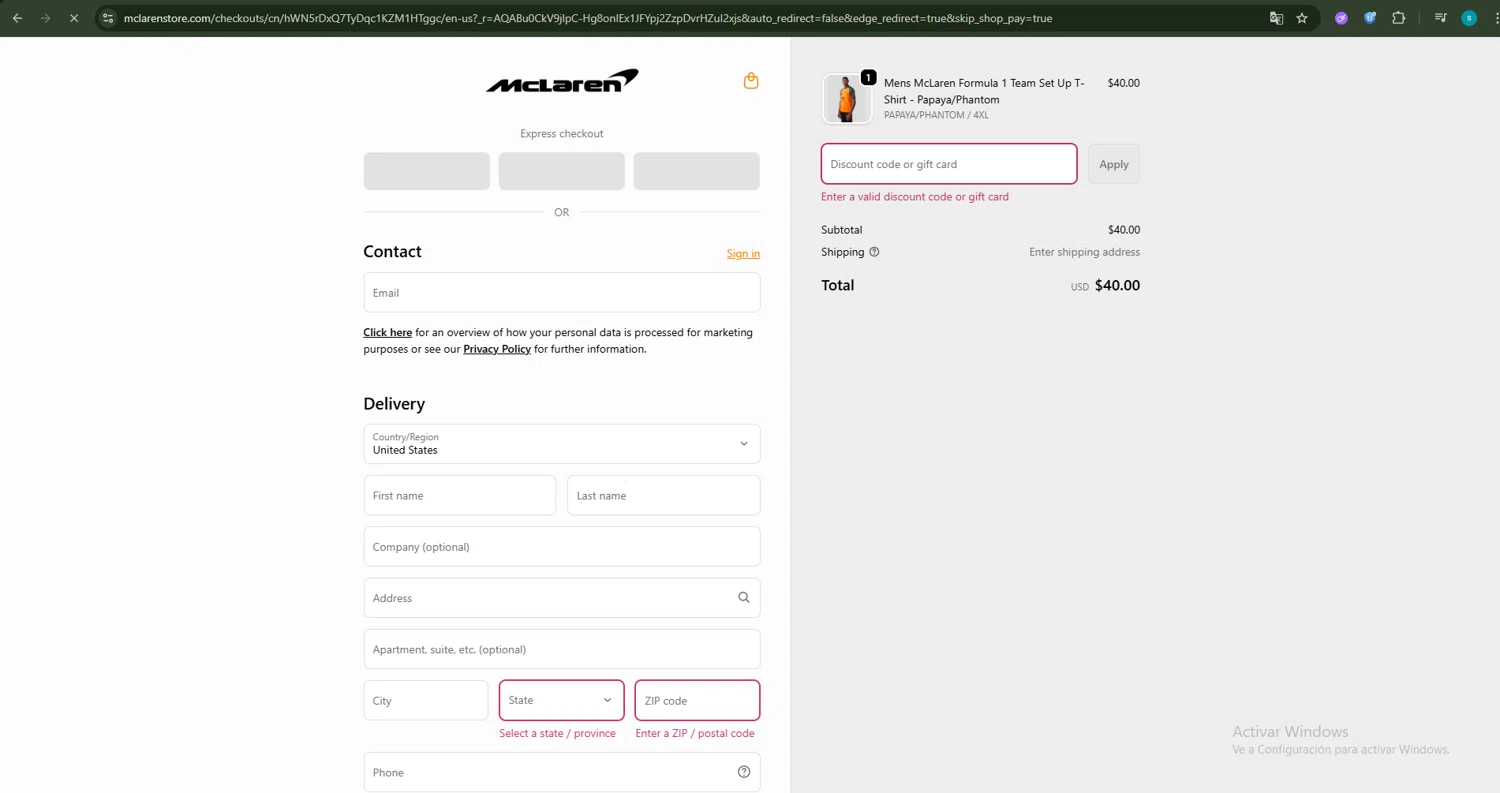Open site information icon in address bar
1500x793 pixels.
pos(108,18)
